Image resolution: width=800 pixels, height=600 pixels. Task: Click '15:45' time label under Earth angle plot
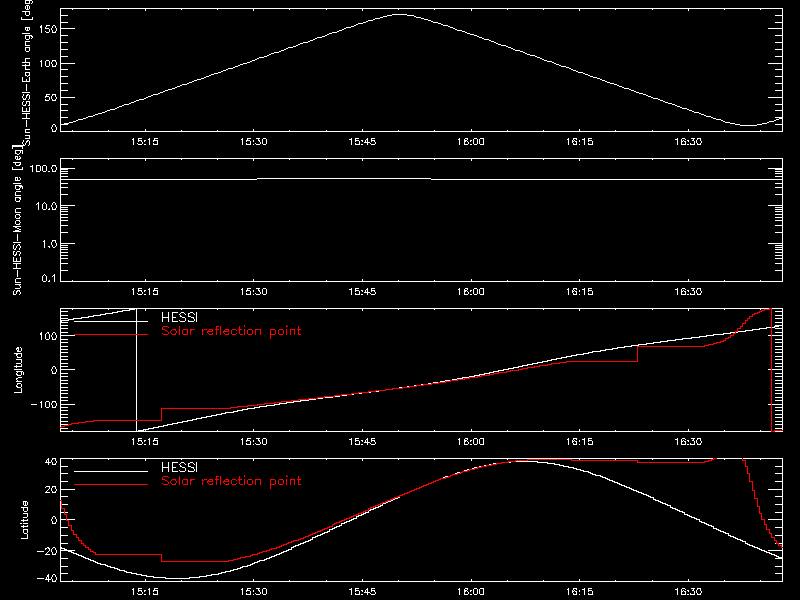click(x=362, y=142)
